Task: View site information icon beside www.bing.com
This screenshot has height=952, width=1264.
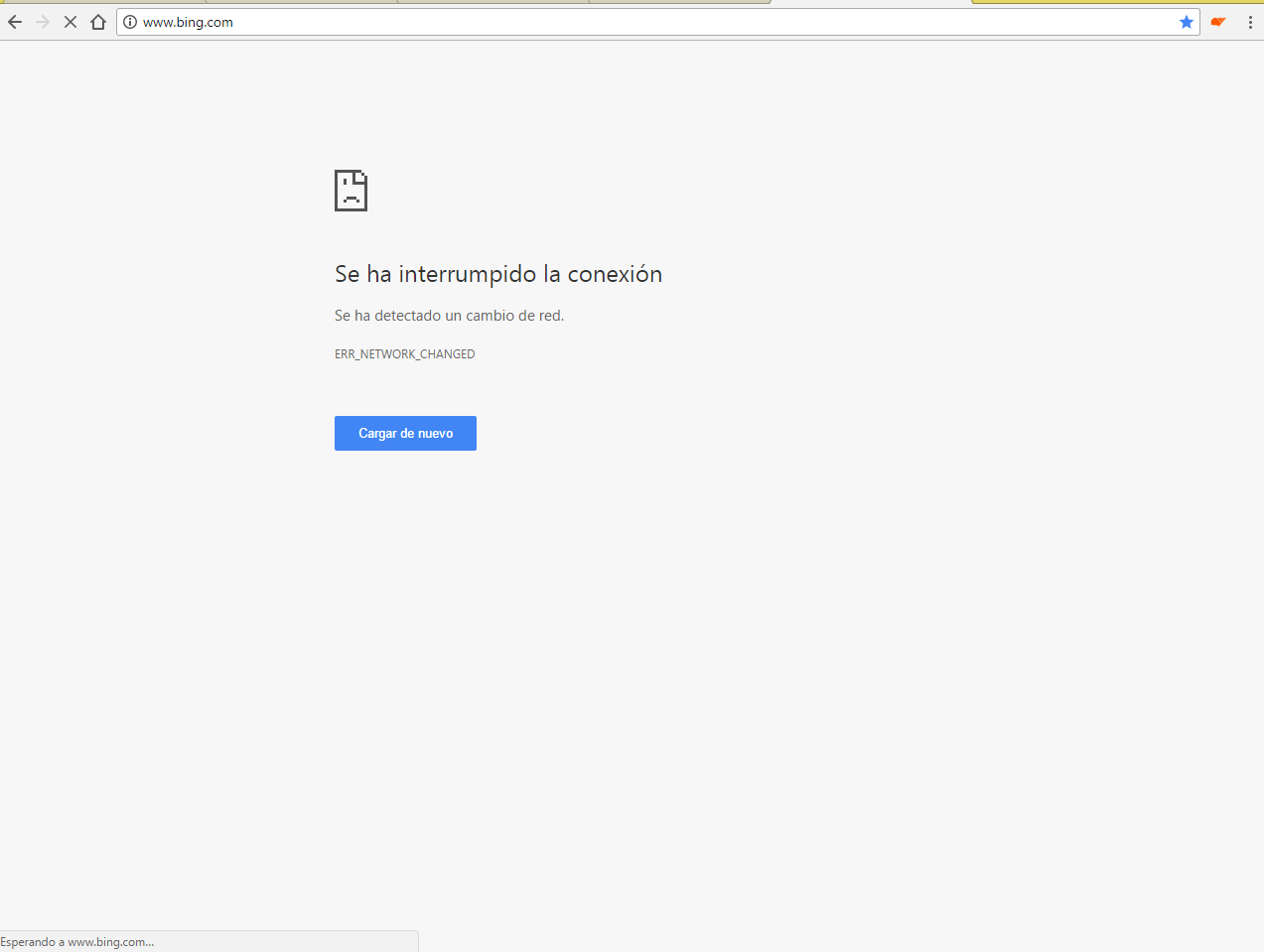Action: tap(130, 22)
